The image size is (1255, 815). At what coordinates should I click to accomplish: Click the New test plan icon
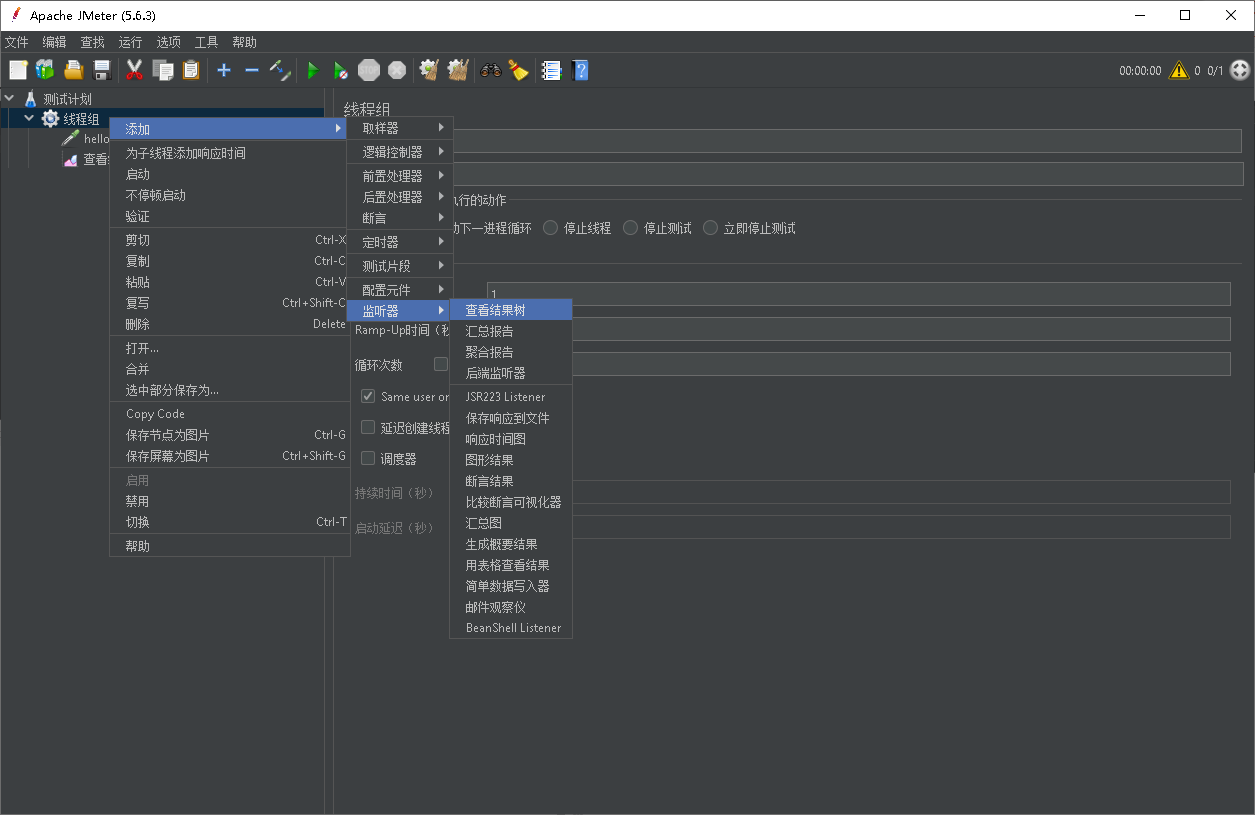pos(18,70)
